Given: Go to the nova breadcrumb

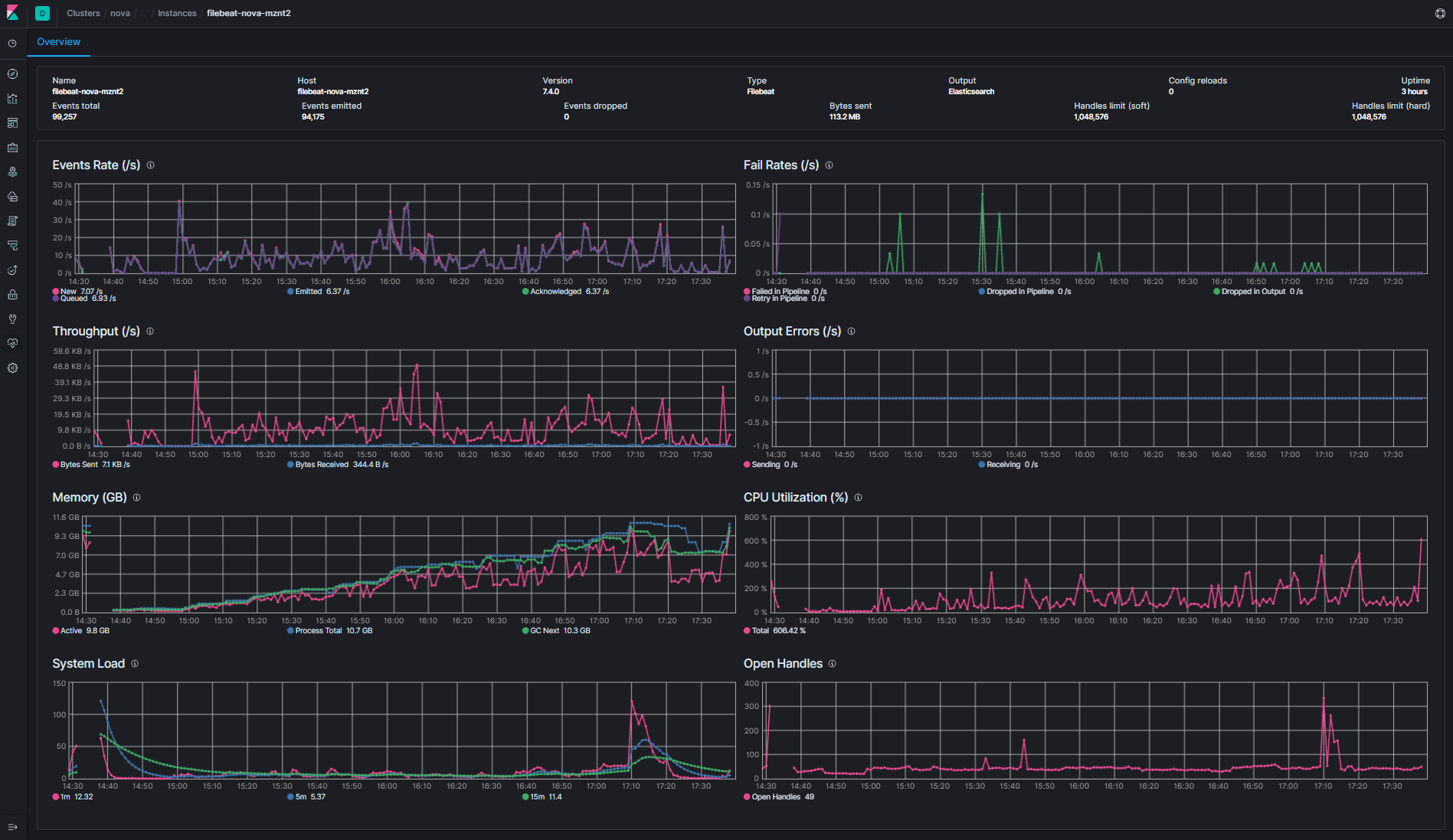Looking at the screenshot, I should [120, 14].
